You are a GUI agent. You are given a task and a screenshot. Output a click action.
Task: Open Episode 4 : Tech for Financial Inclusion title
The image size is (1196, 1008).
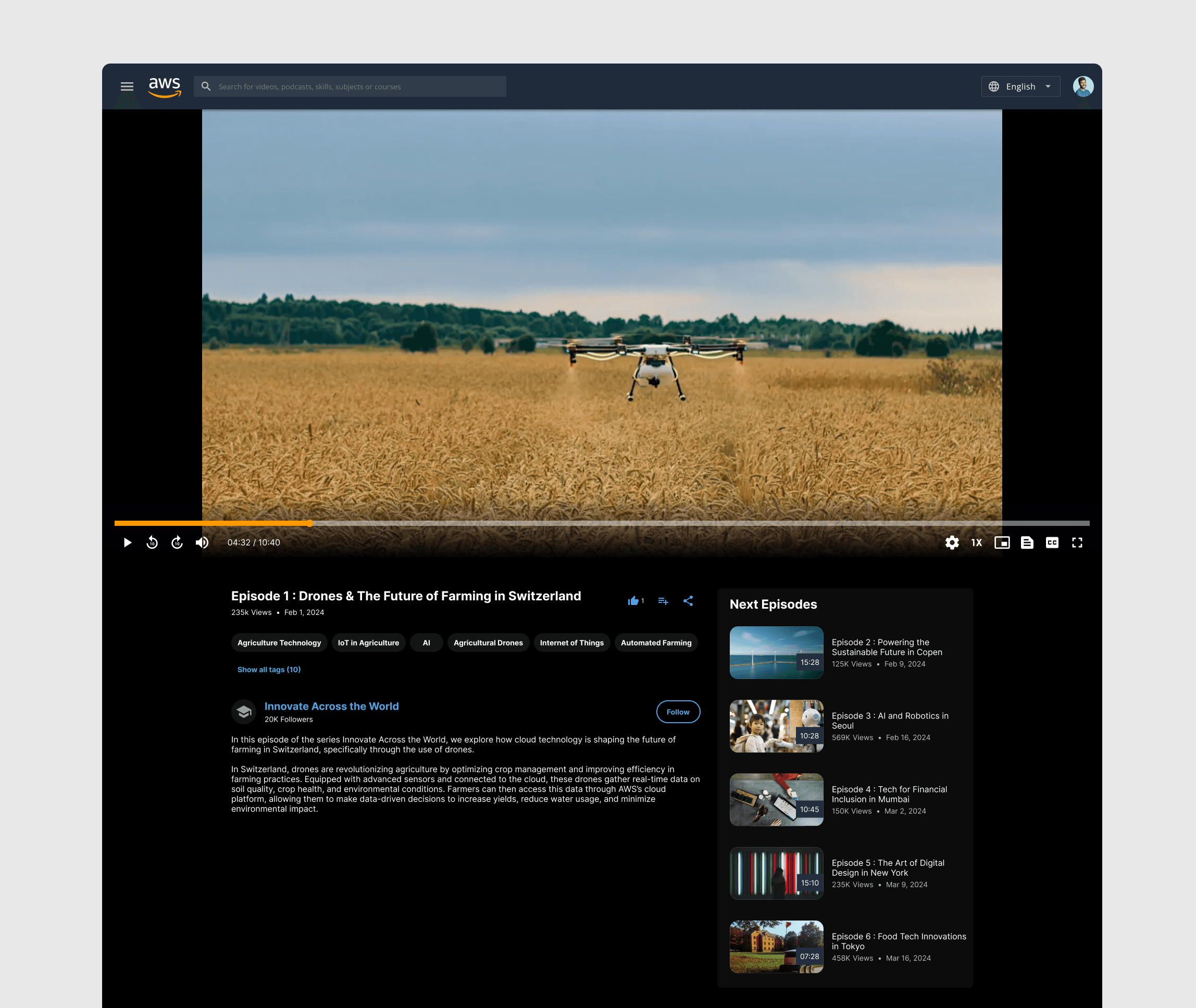coord(889,795)
